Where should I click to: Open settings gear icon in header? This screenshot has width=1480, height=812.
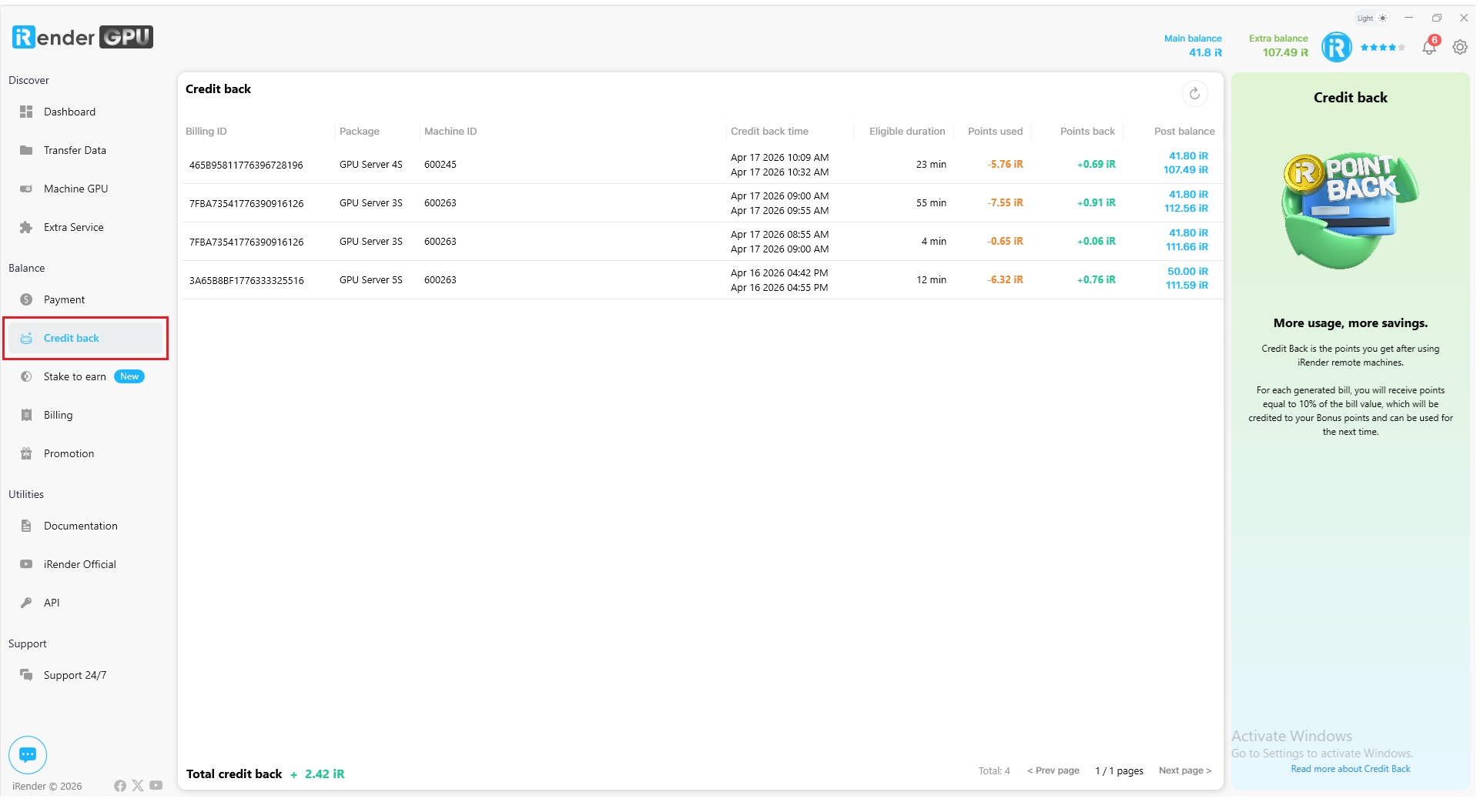tap(1459, 48)
